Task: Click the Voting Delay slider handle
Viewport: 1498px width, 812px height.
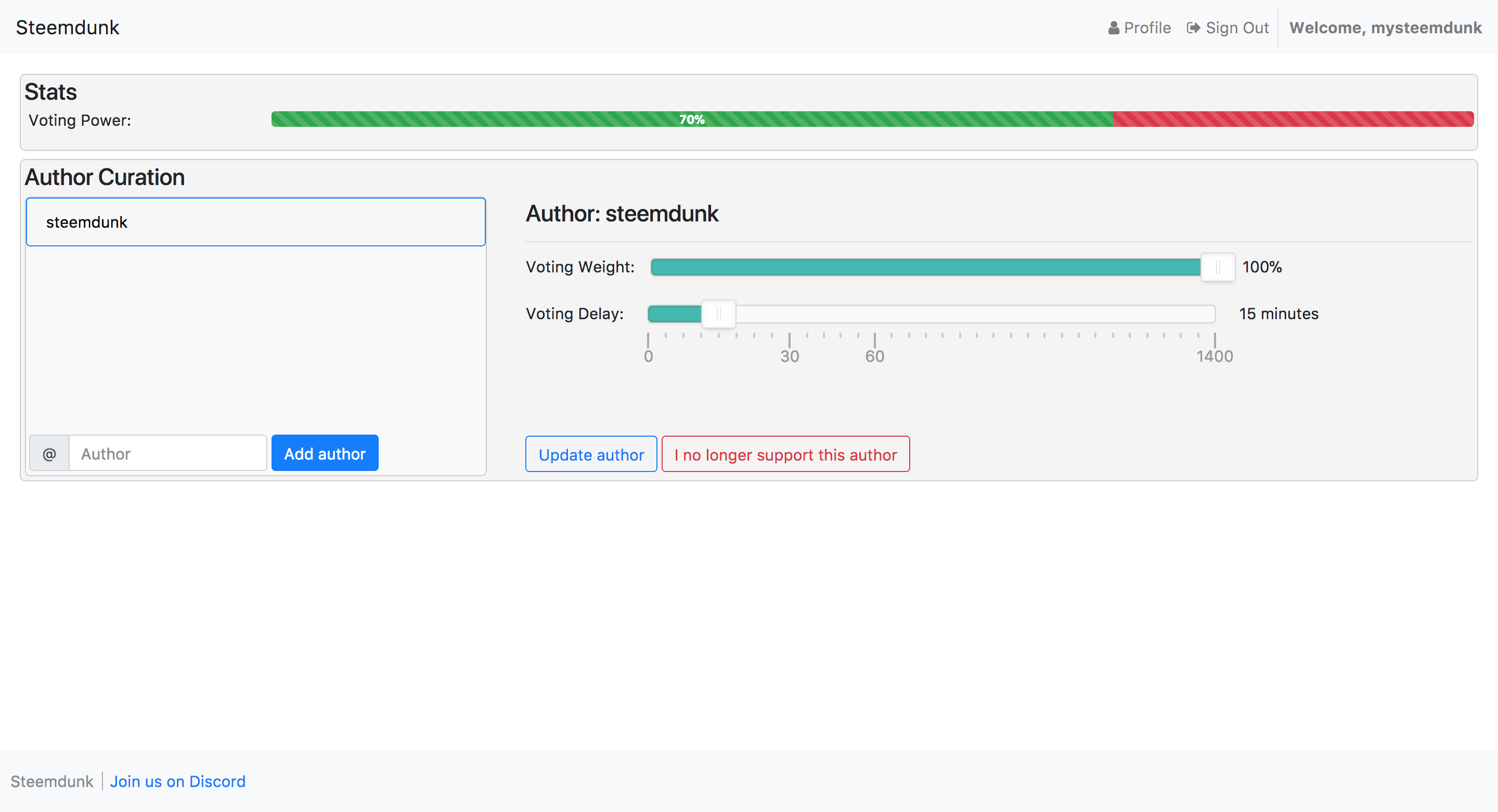Action: (719, 314)
